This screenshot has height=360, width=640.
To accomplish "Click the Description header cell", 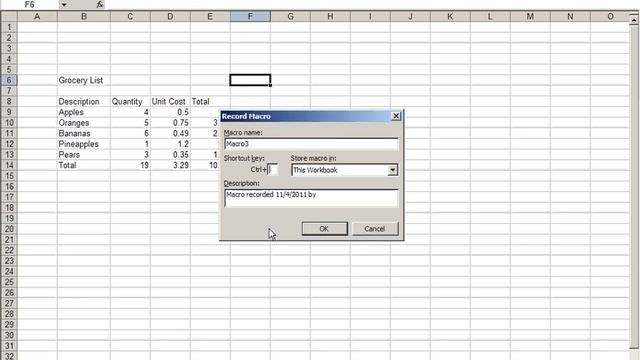I will [84, 102].
